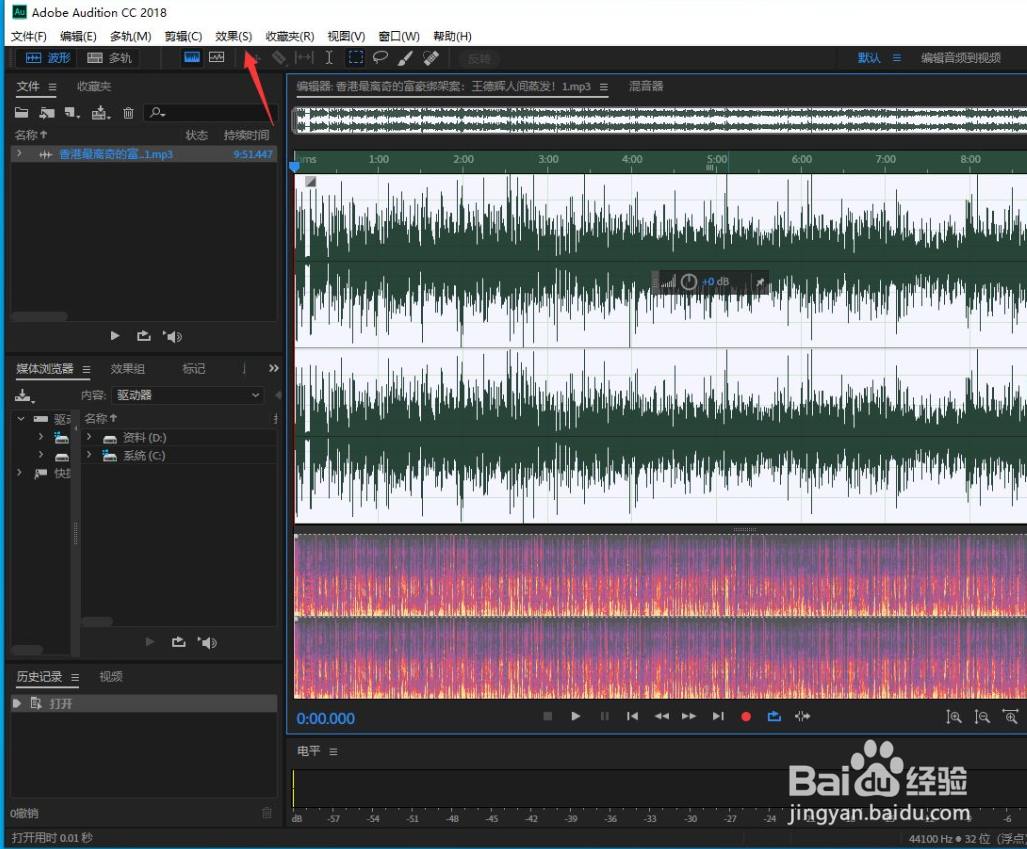Open the 编辑(E) menu

pos(78,36)
